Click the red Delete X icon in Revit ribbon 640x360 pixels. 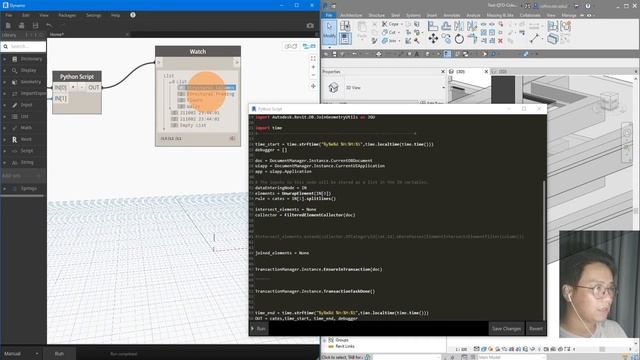[500, 41]
